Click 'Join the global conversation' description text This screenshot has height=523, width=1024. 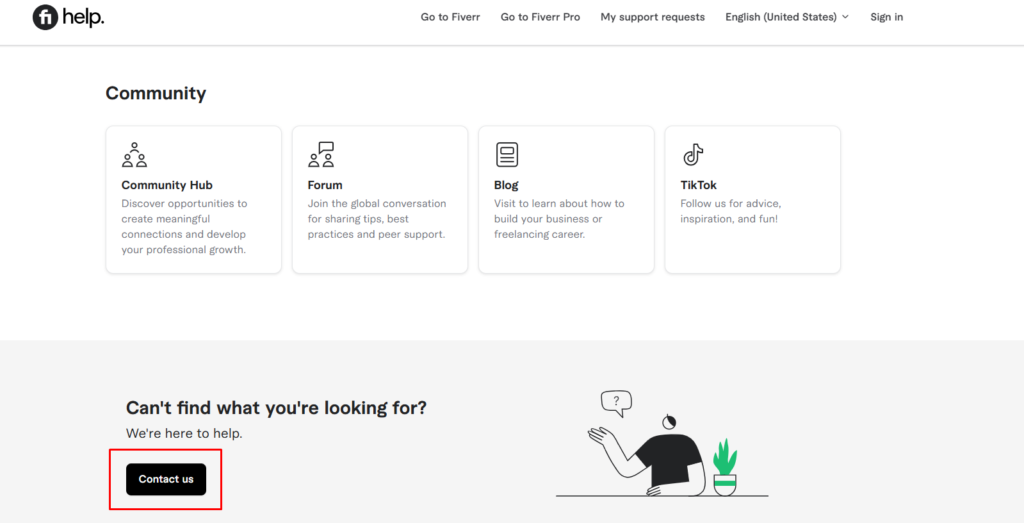(377, 219)
